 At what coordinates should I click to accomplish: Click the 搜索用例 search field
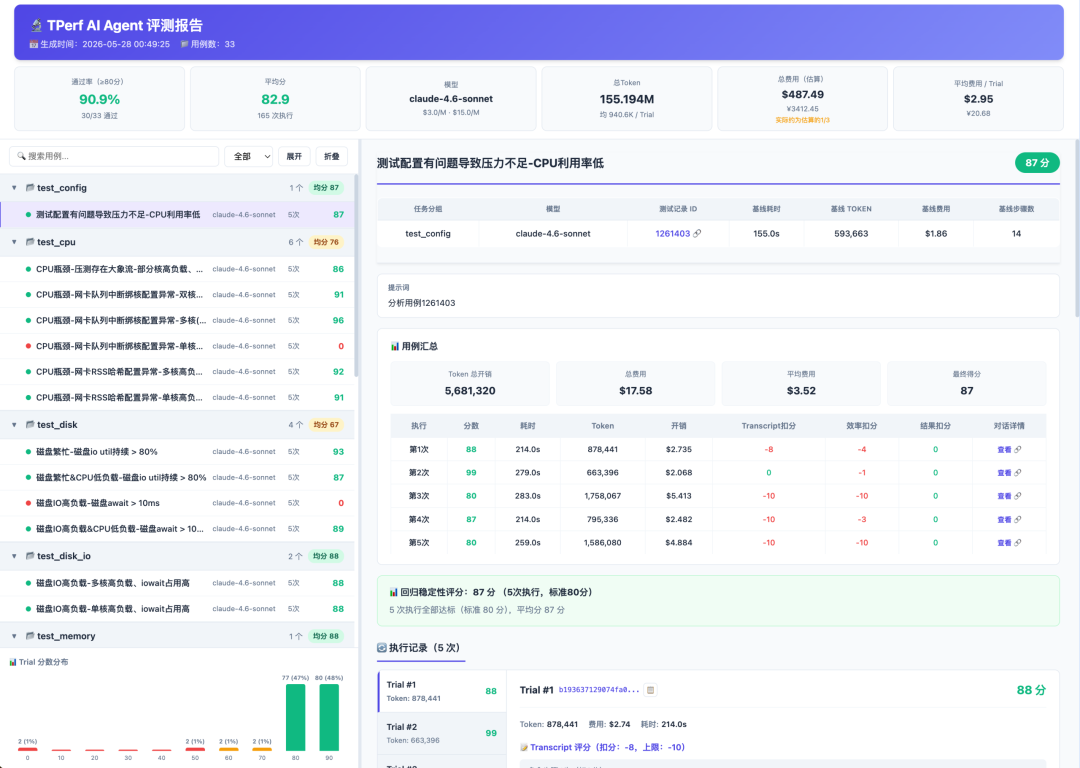114,156
